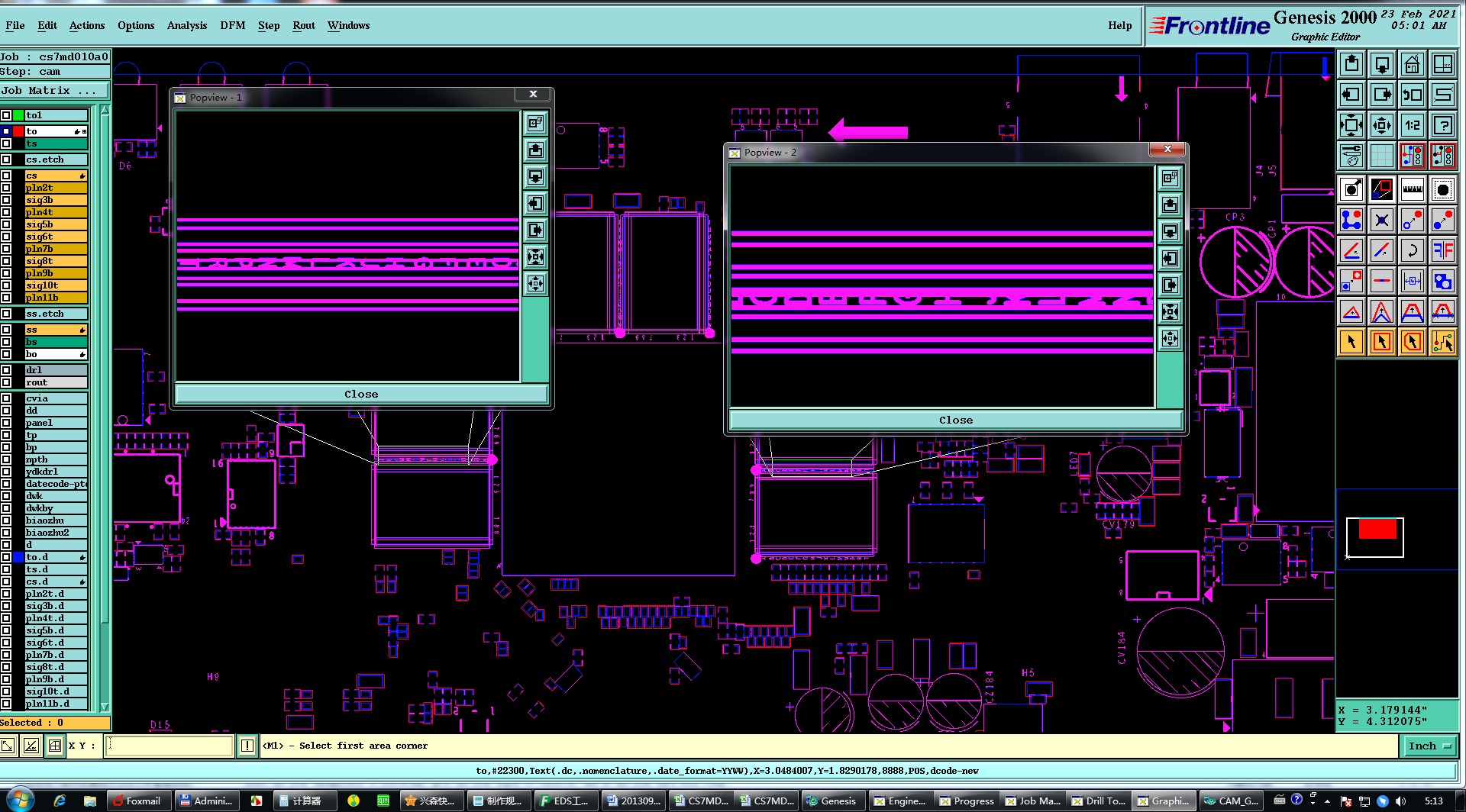Image resolution: width=1466 pixels, height=812 pixels.
Task: Select the rectangle area select tool
Action: click(x=1382, y=342)
